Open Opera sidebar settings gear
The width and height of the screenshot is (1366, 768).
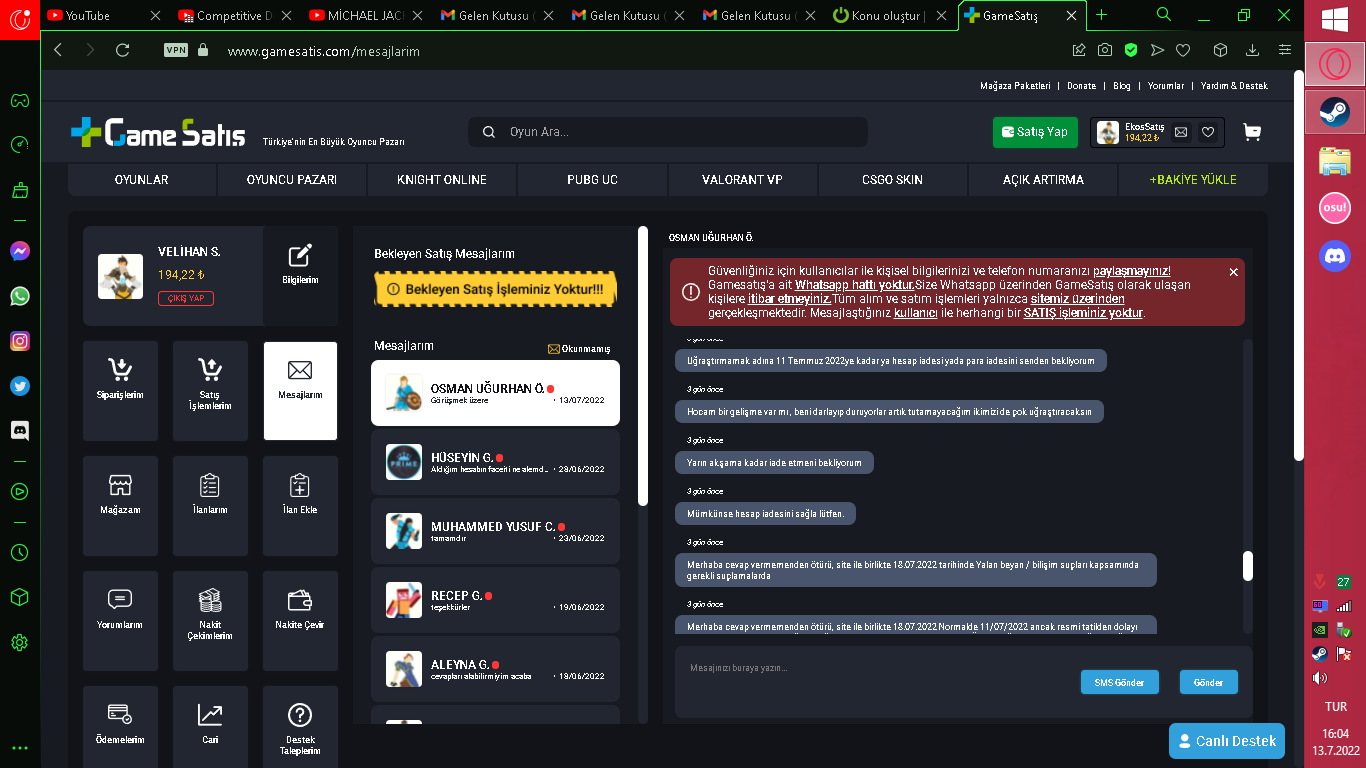click(19, 642)
